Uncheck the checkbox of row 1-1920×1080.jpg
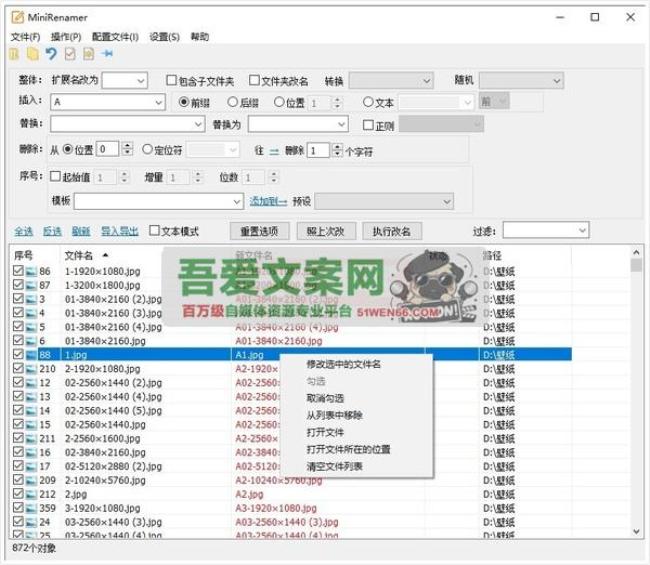 [x=18, y=271]
